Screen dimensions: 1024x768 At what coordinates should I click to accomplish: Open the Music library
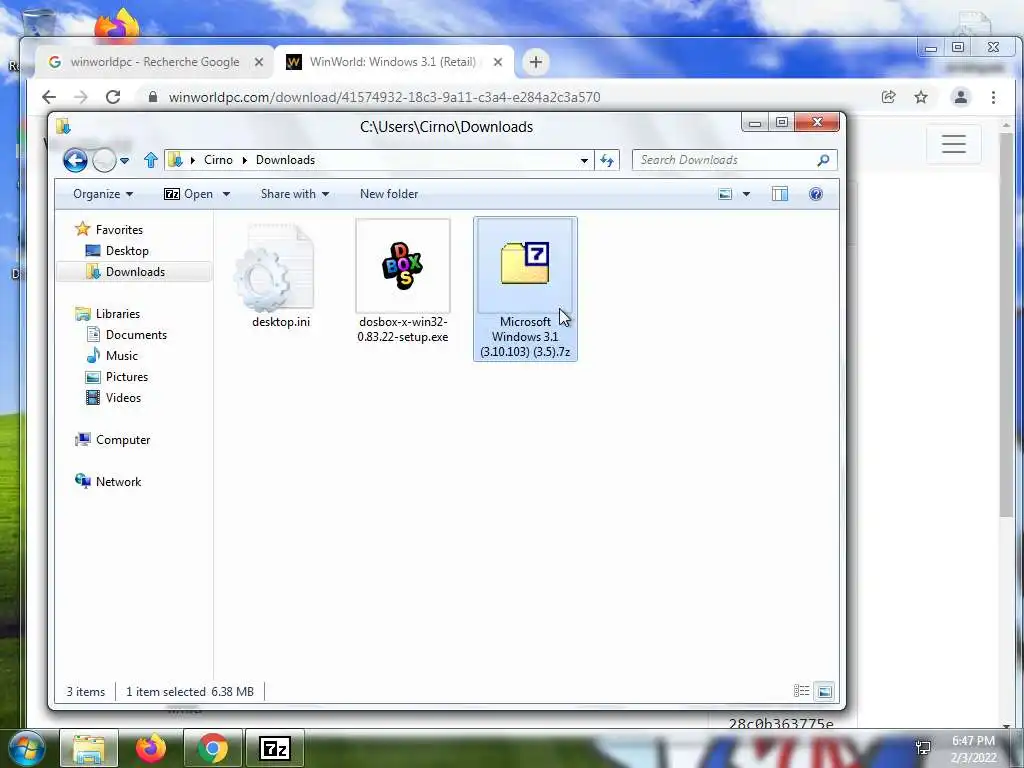point(112,356)
